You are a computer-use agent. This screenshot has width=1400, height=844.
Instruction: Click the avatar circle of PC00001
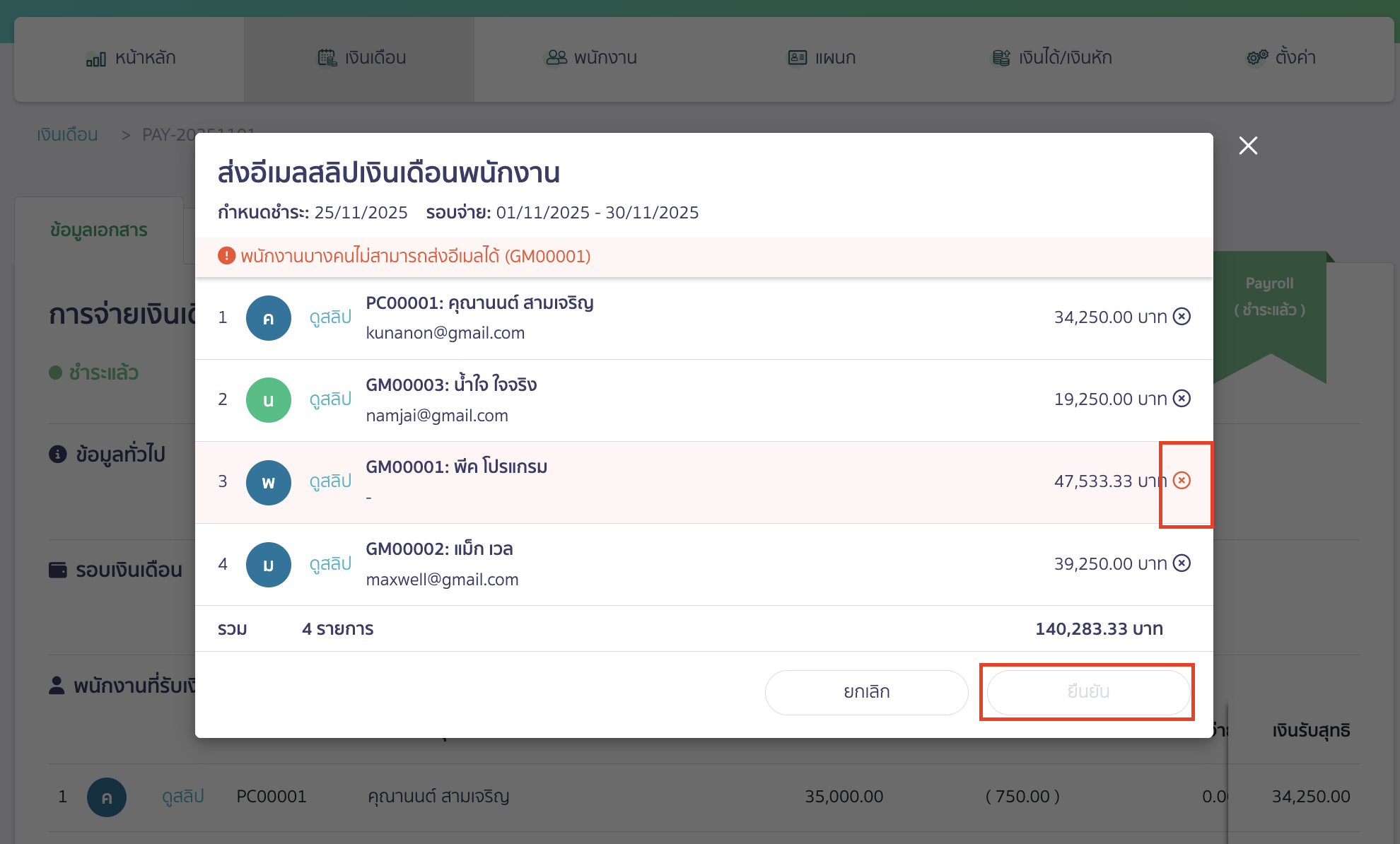[268, 318]
